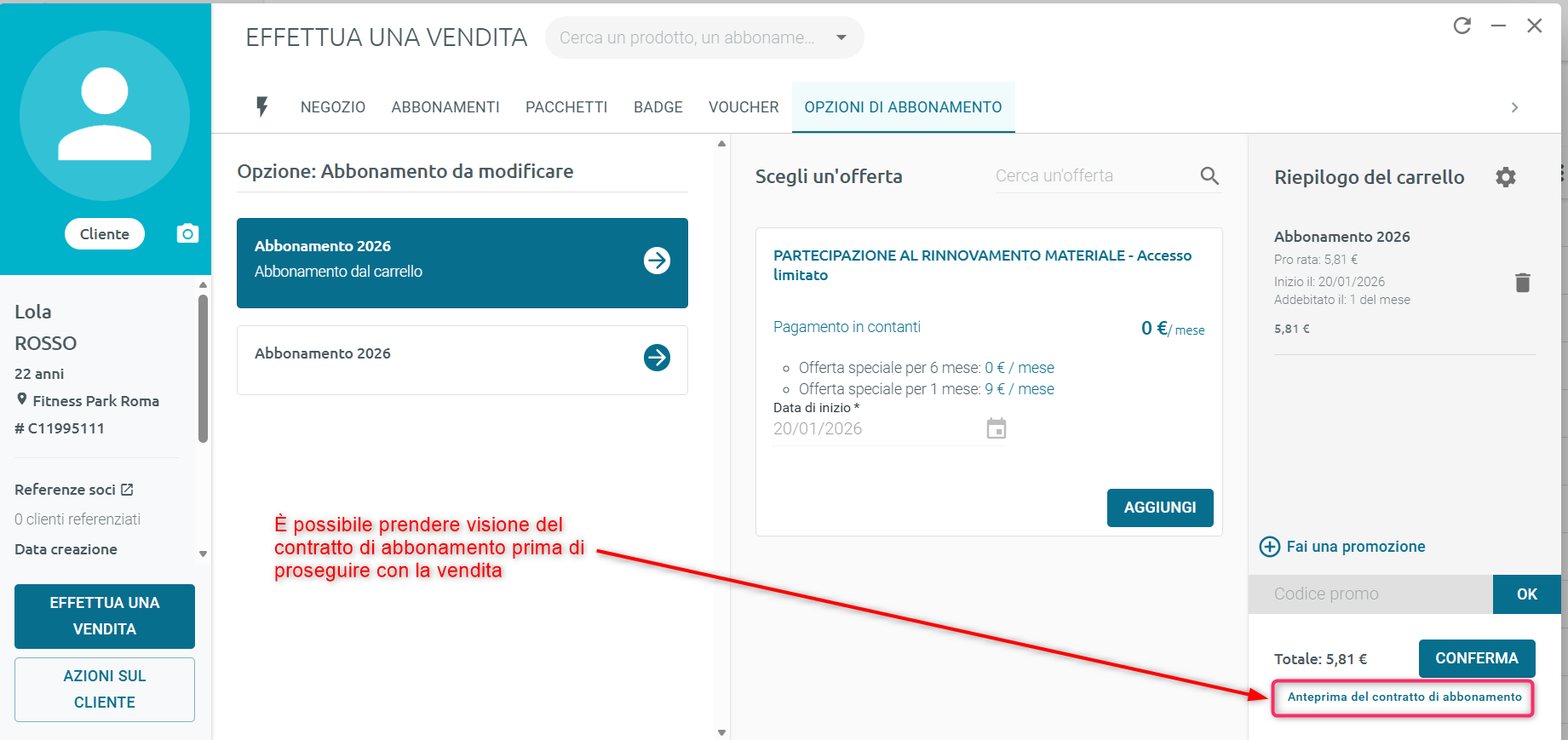This screenshot has height=740, width=1568.
Task: Open product search dropdown arrow
Action: [841, 37]
